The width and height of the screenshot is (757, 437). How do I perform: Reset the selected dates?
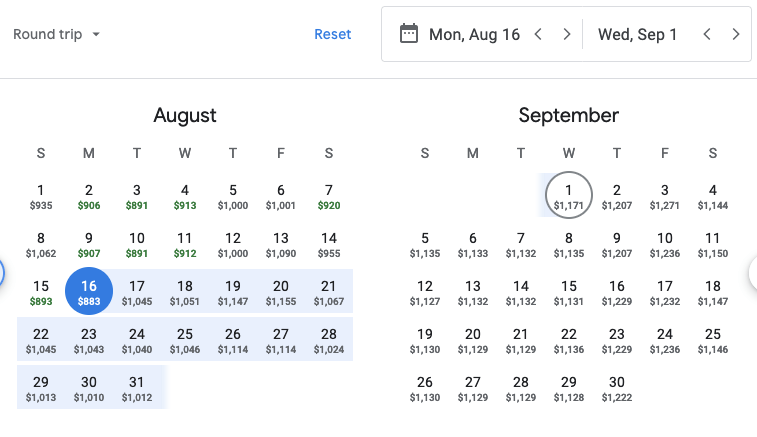(x=332, y=34)
